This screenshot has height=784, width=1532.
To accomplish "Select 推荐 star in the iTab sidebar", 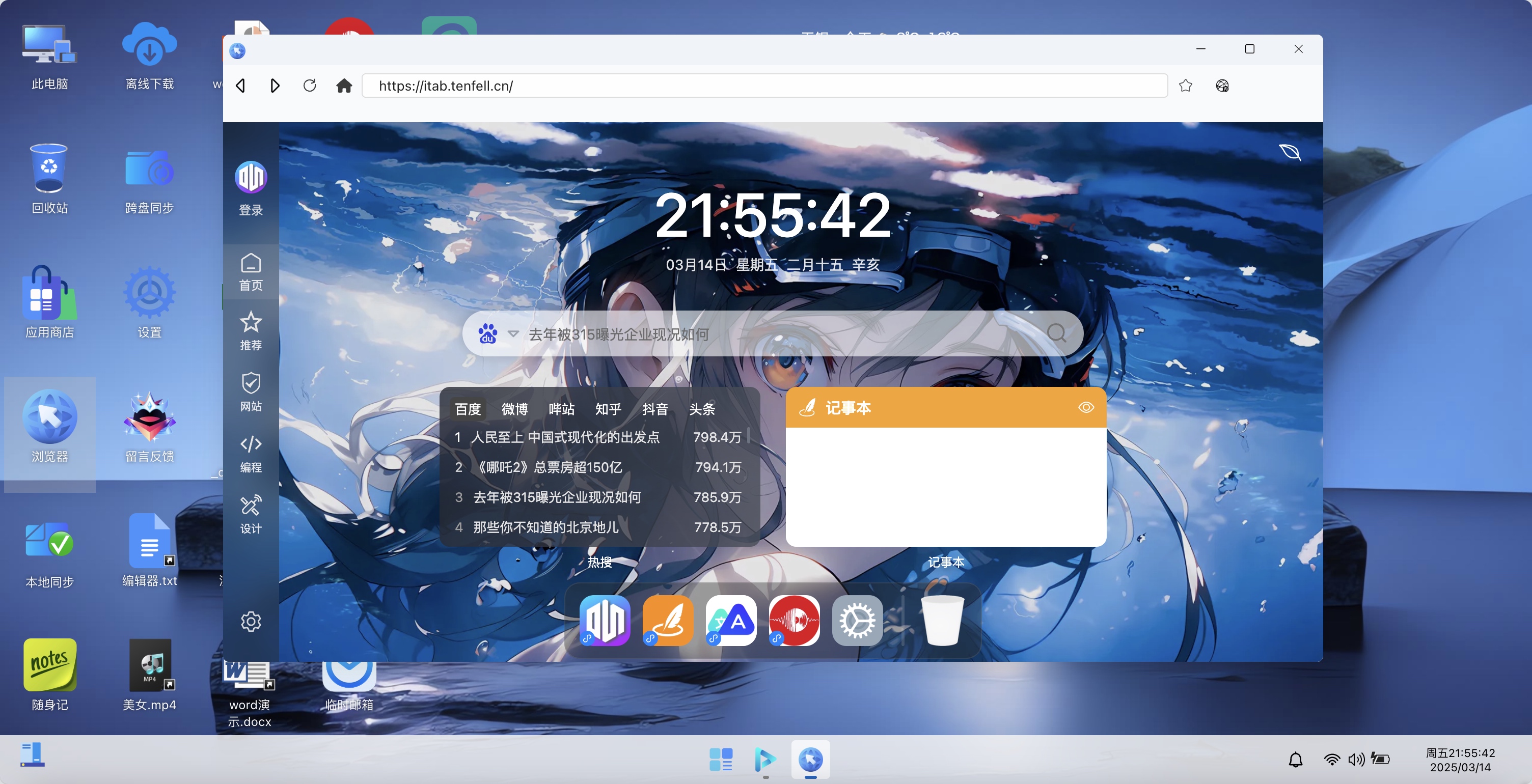I will 251,331.
